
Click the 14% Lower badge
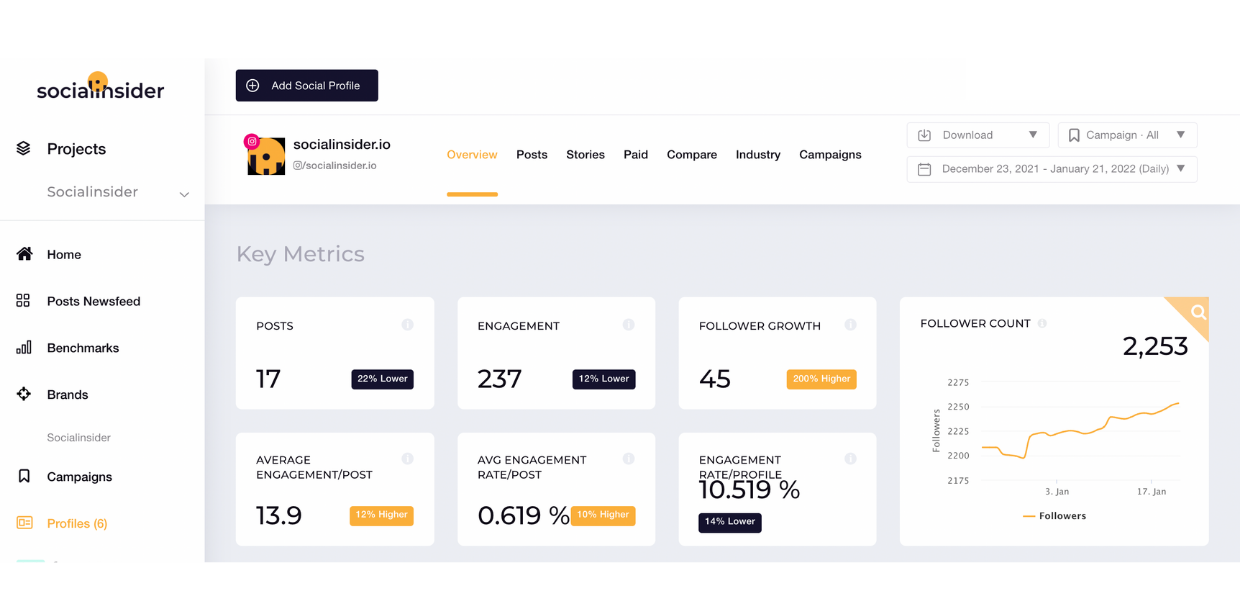tap(730, 522)
